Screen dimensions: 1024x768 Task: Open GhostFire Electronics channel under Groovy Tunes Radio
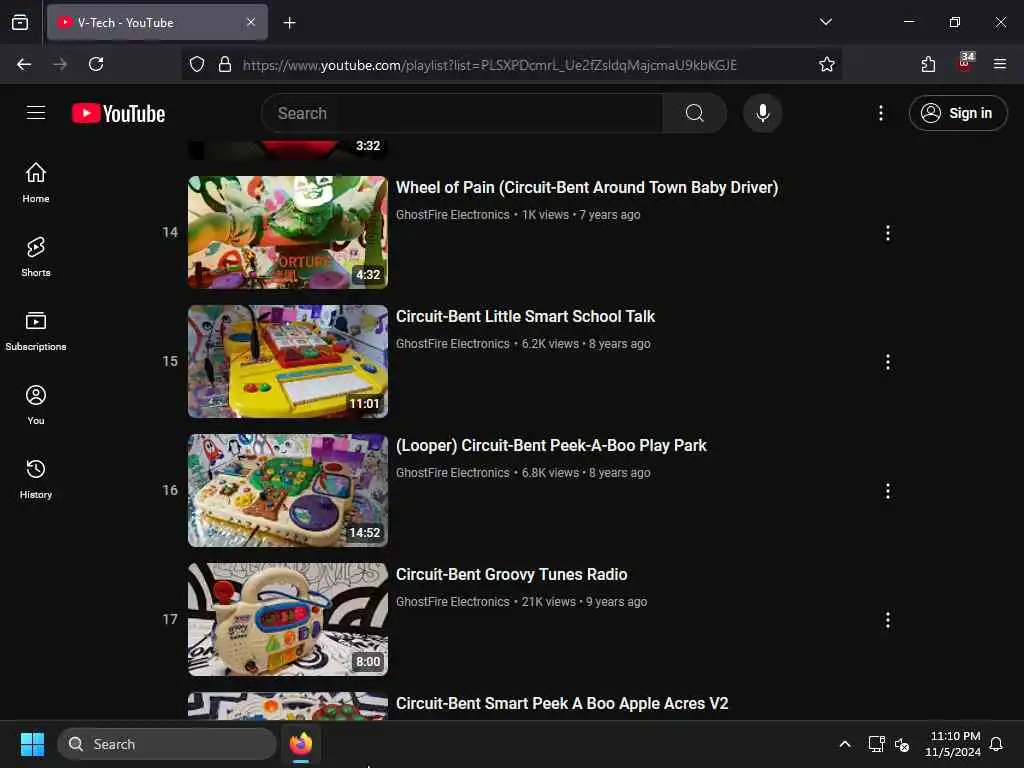[x=453, y=601]
